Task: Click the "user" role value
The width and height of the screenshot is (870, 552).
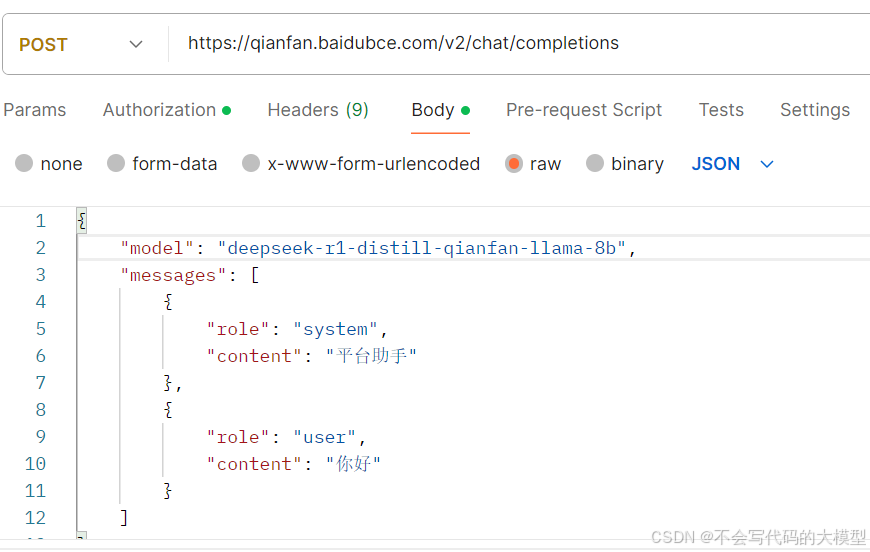Action: (x=325, y=437)
